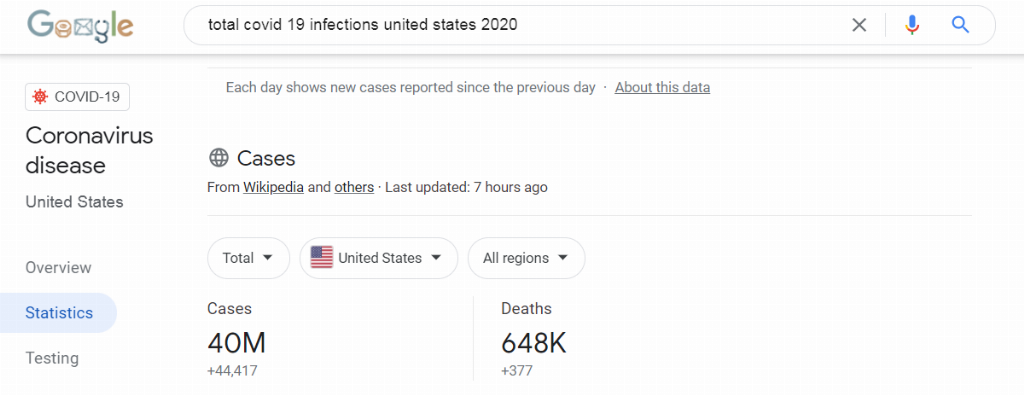Click the globe icon beside Cases heading
The image size is (1024, 395).
click(x=219, y=158)
